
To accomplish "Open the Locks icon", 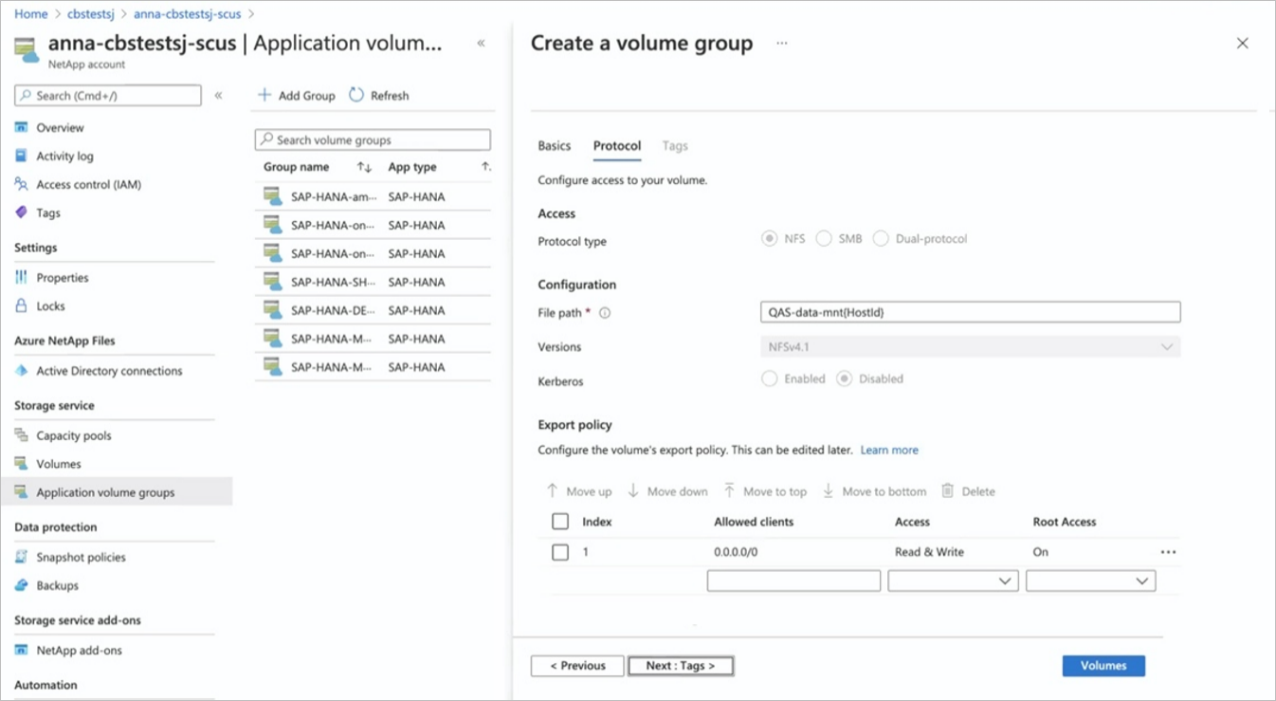I will [x=21, y=306].
